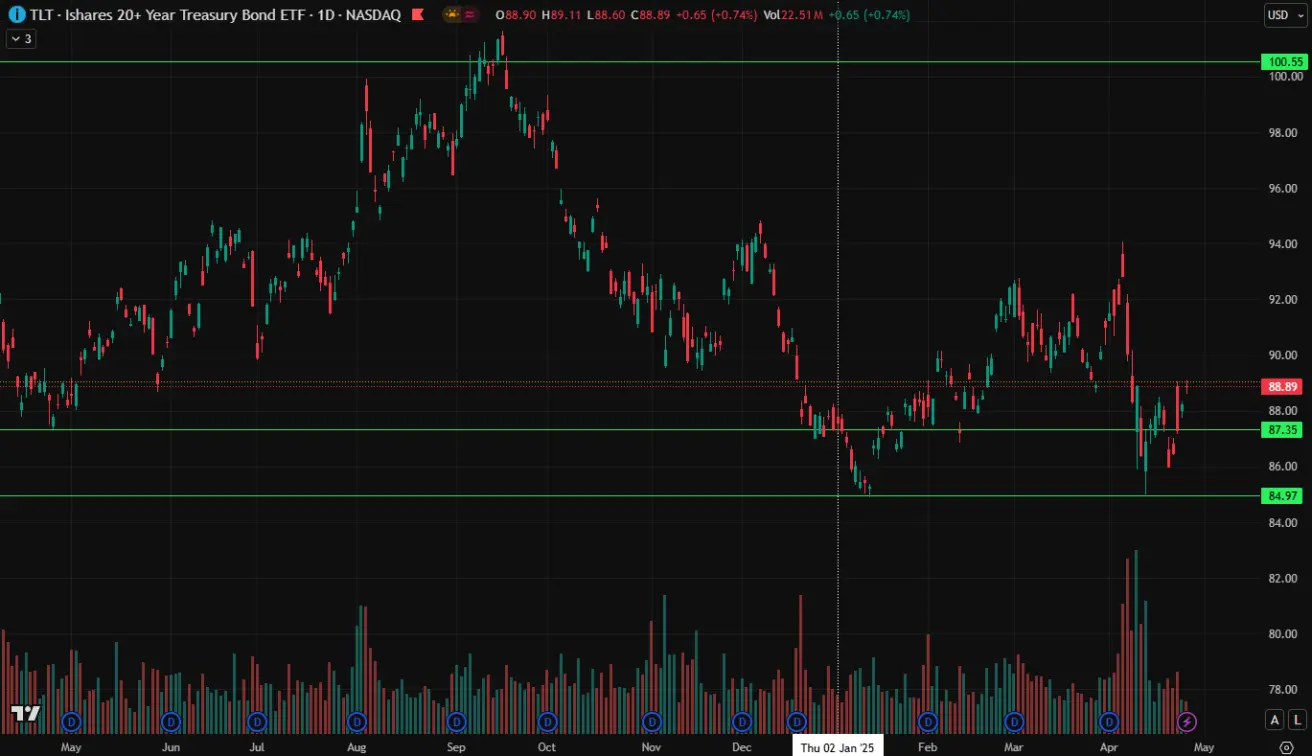Open the USD currency dropdown
The width and height of the screenshot is (1312, 756).
click(1284, 15)
